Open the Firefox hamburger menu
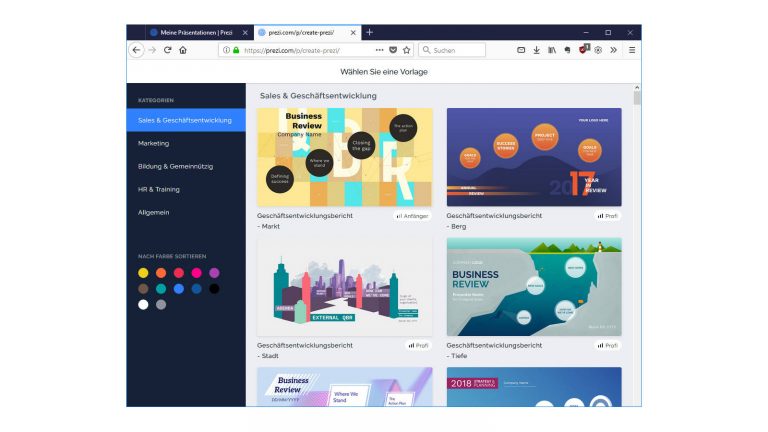768x432 pixels. coord(631,50)
